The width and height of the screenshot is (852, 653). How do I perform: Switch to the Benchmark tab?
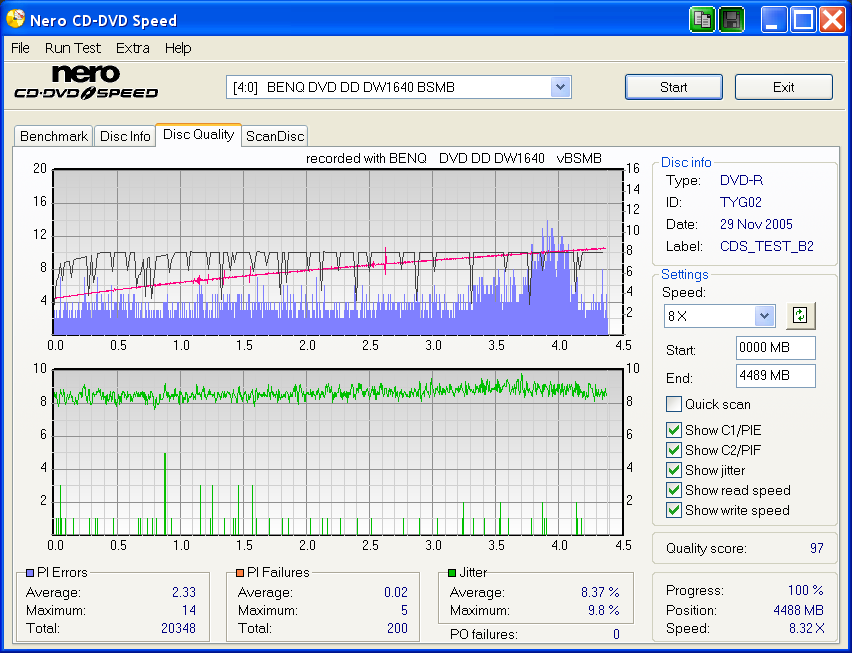[54, 136]
